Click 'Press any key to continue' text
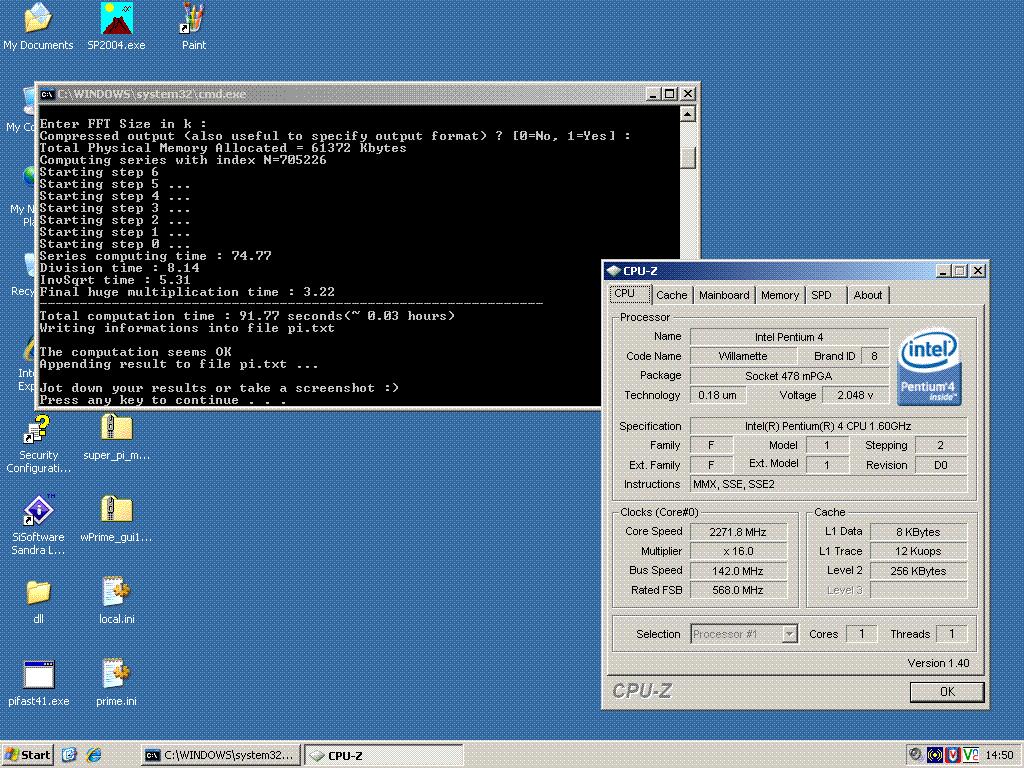Screen dimensions: 1024x768 pos(163,400)
